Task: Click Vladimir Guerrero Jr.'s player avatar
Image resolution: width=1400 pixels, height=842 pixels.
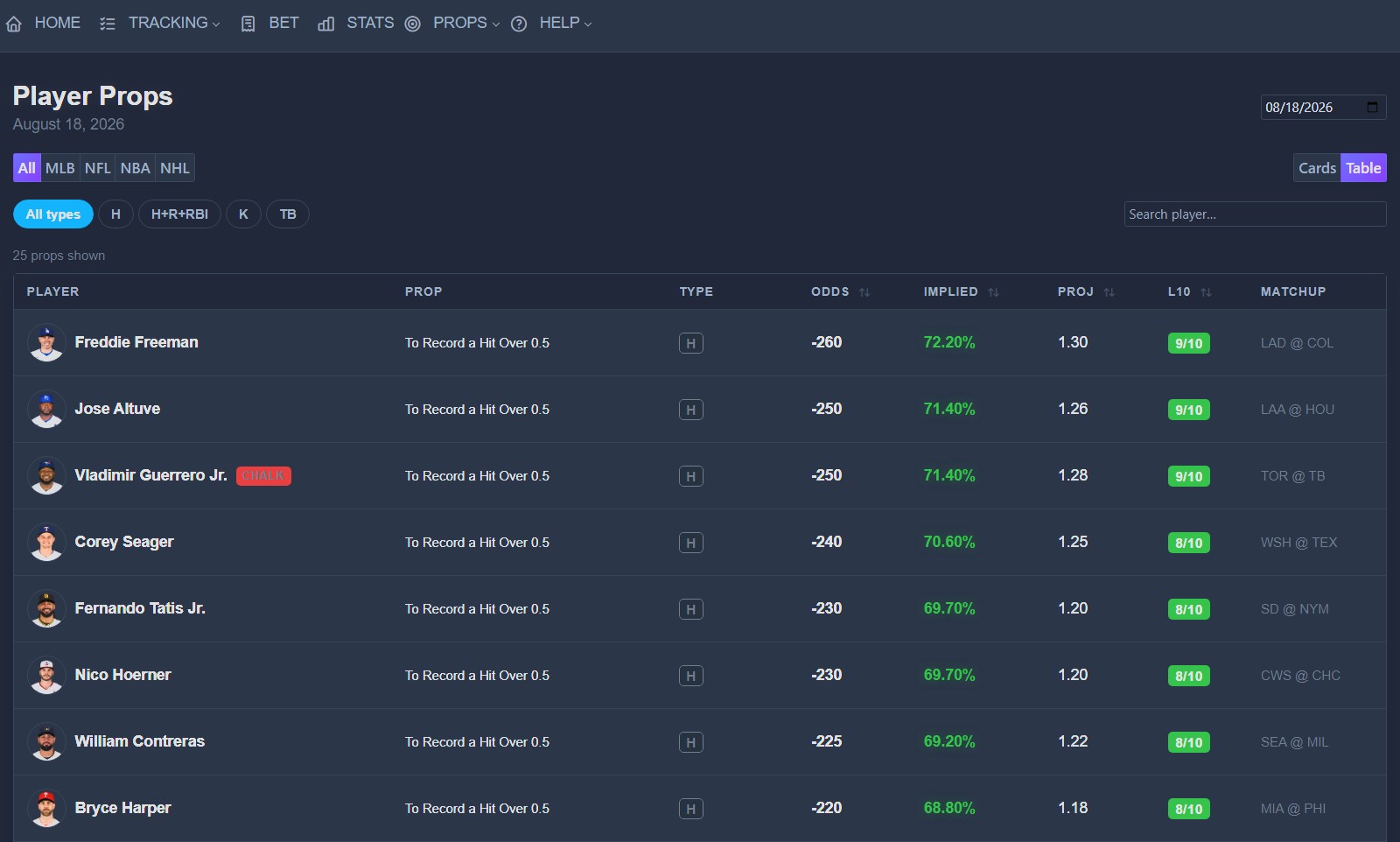Action: (46, 476)
